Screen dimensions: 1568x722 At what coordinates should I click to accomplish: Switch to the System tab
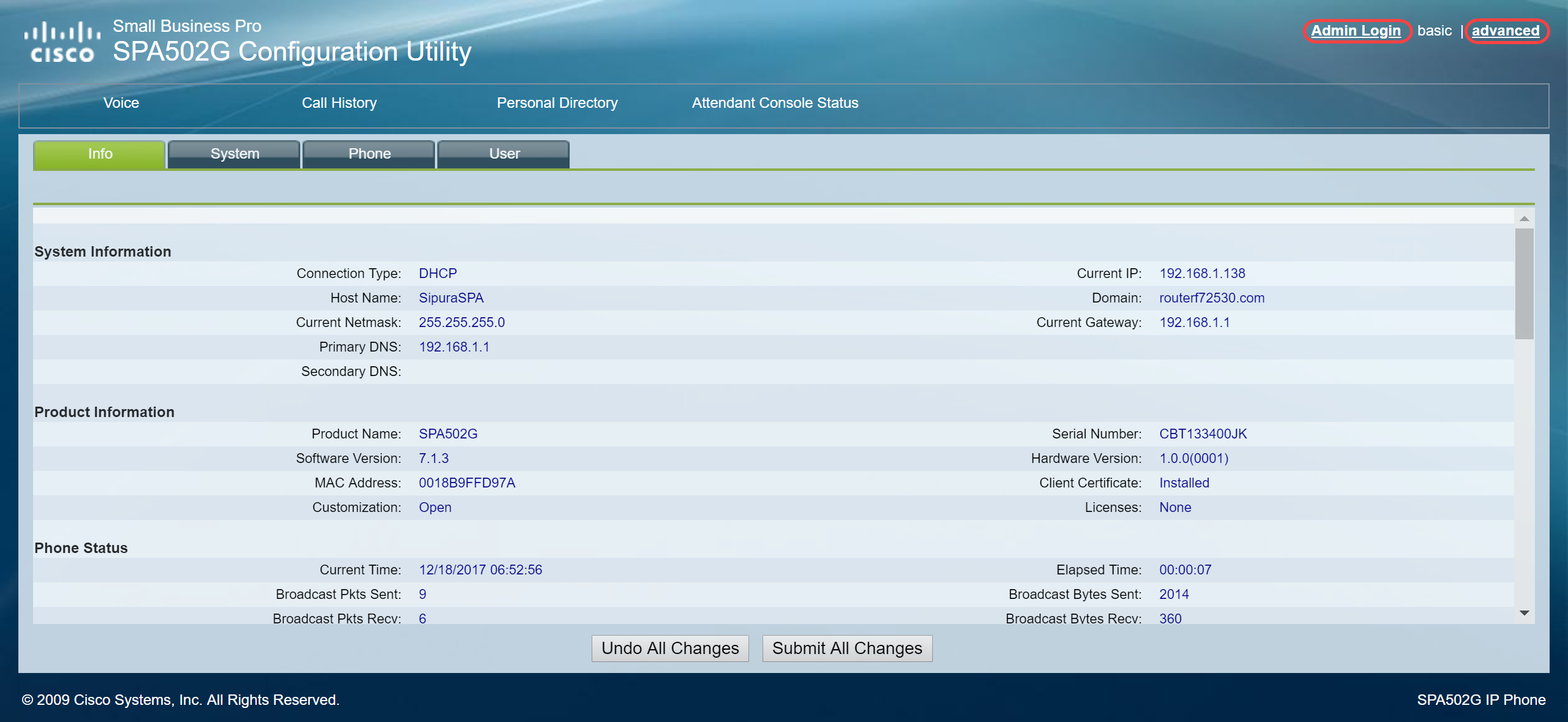[235, 154]
